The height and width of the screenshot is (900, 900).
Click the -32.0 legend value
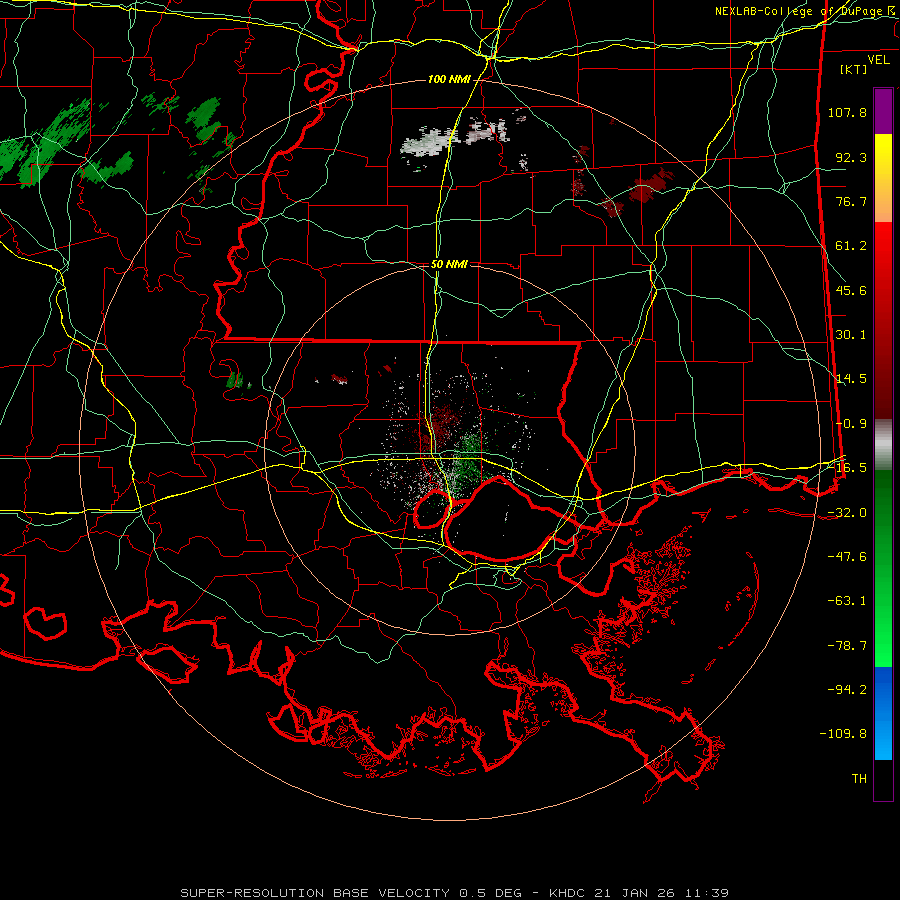click(847, 513)
